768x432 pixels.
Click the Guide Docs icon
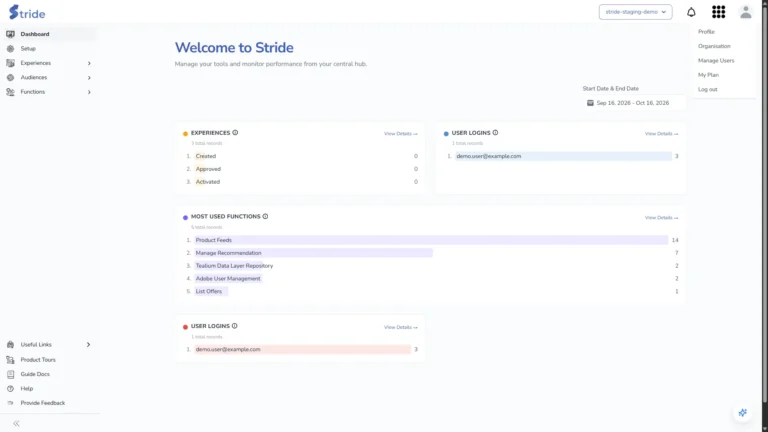coord(10,374)
